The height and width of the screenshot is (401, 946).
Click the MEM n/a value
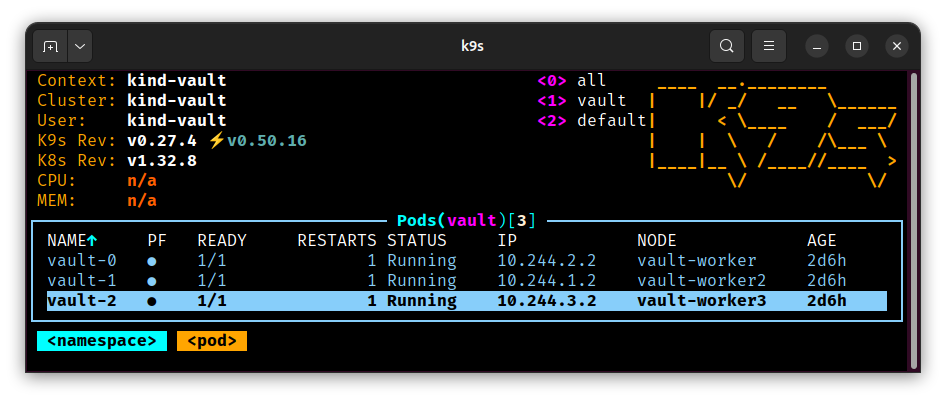click(142, 201)
